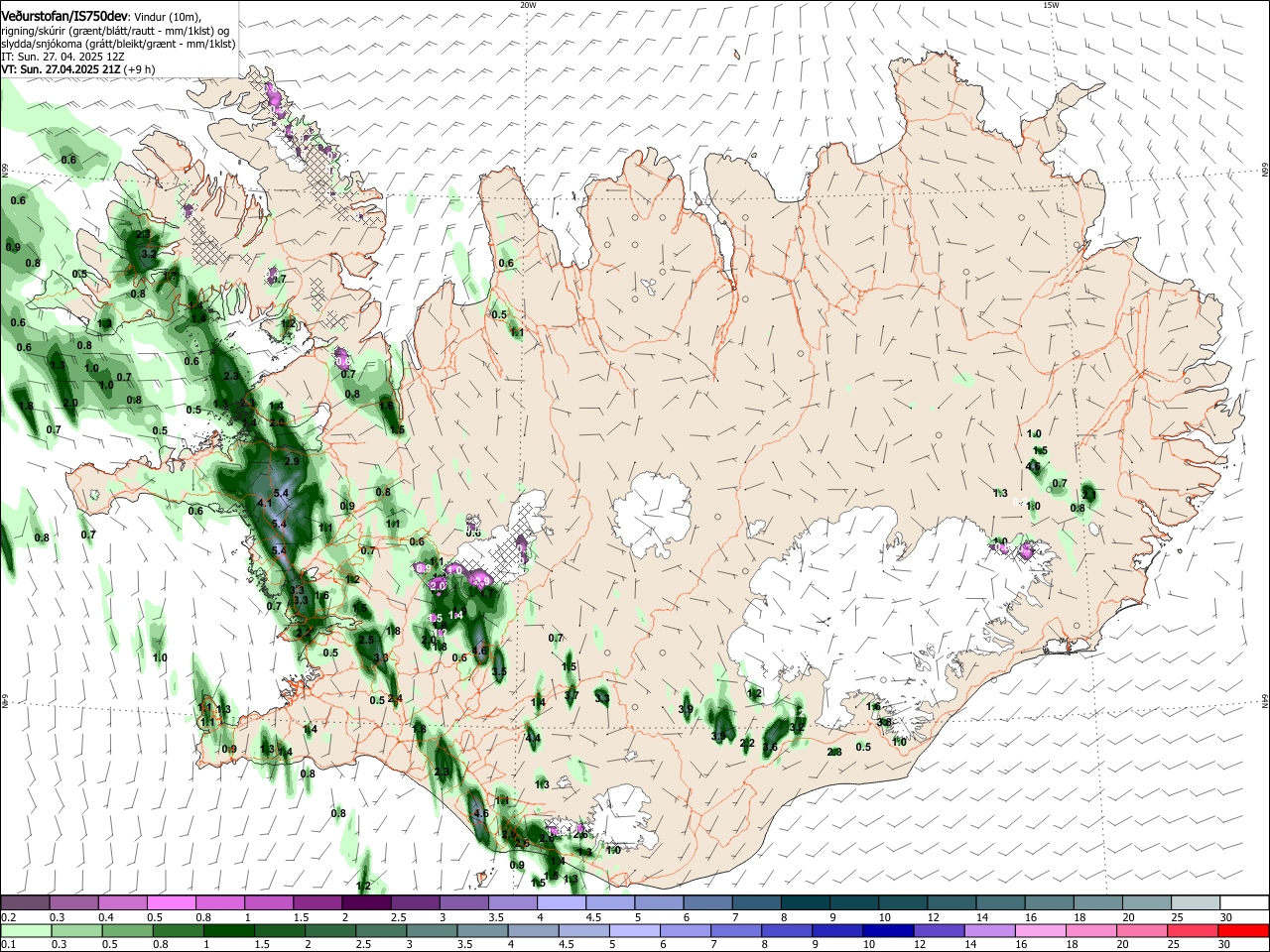
Task: Pick upper legend swatch starting at 0.2
Action: [x=25, y=902]
